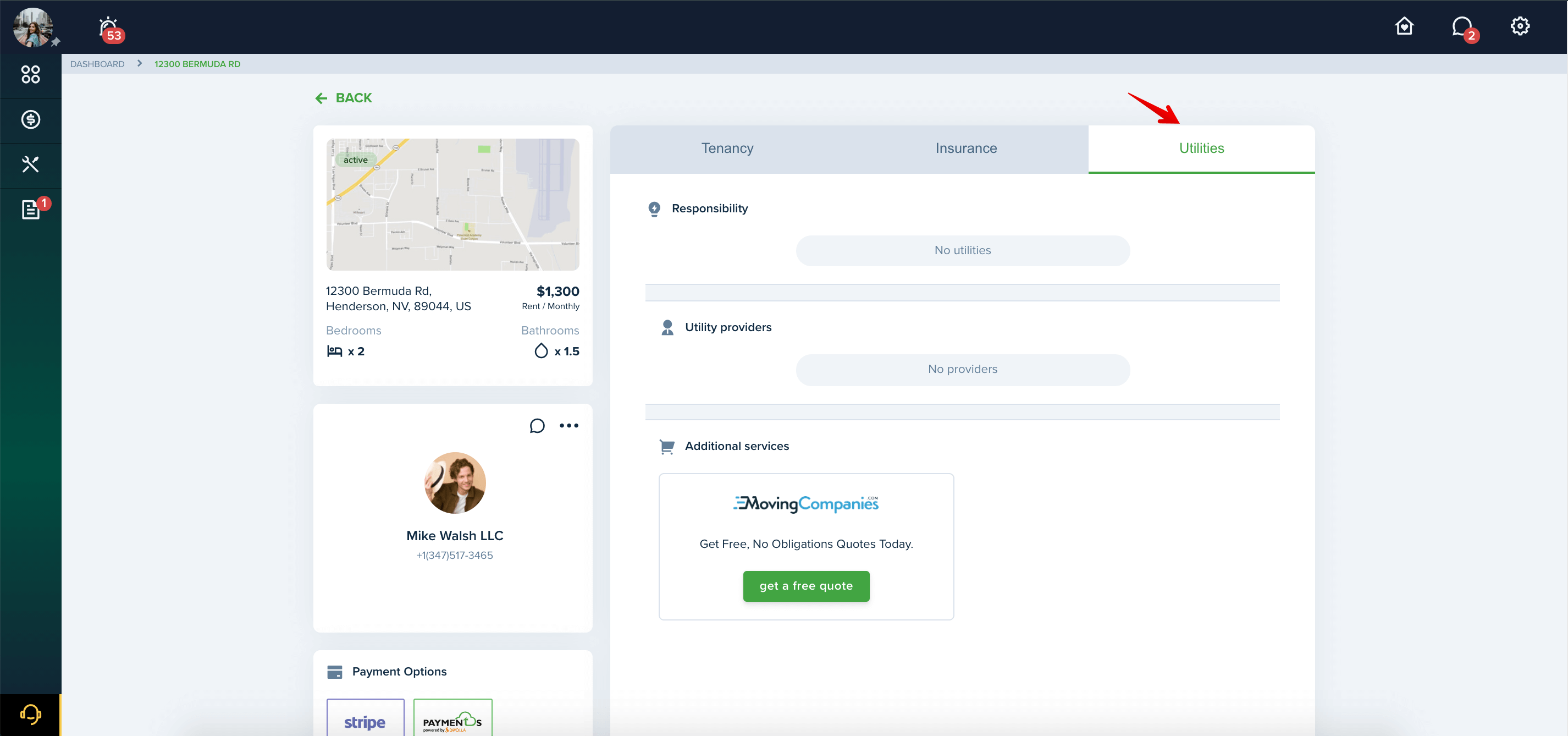Select the Utilities tab
1568x736 pixels.
point(1201,149)
